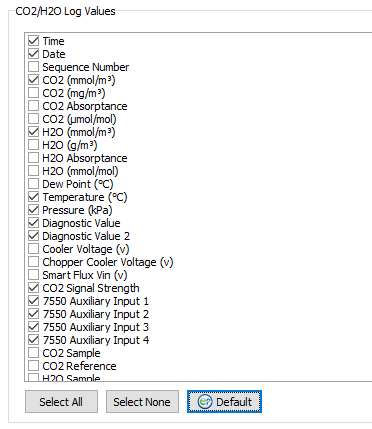Check the Dew Point (°C) option
This screenshot has width=372, height=429.
pos(33,184)
